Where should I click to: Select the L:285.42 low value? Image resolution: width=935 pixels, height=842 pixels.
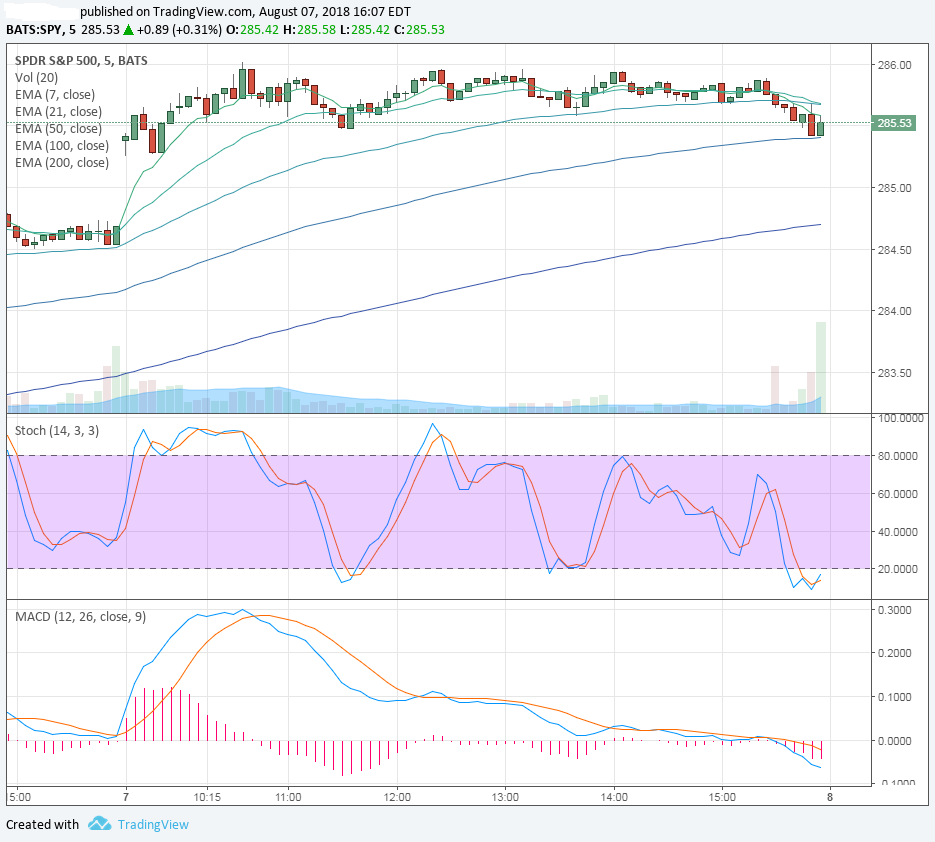point(364,30)
